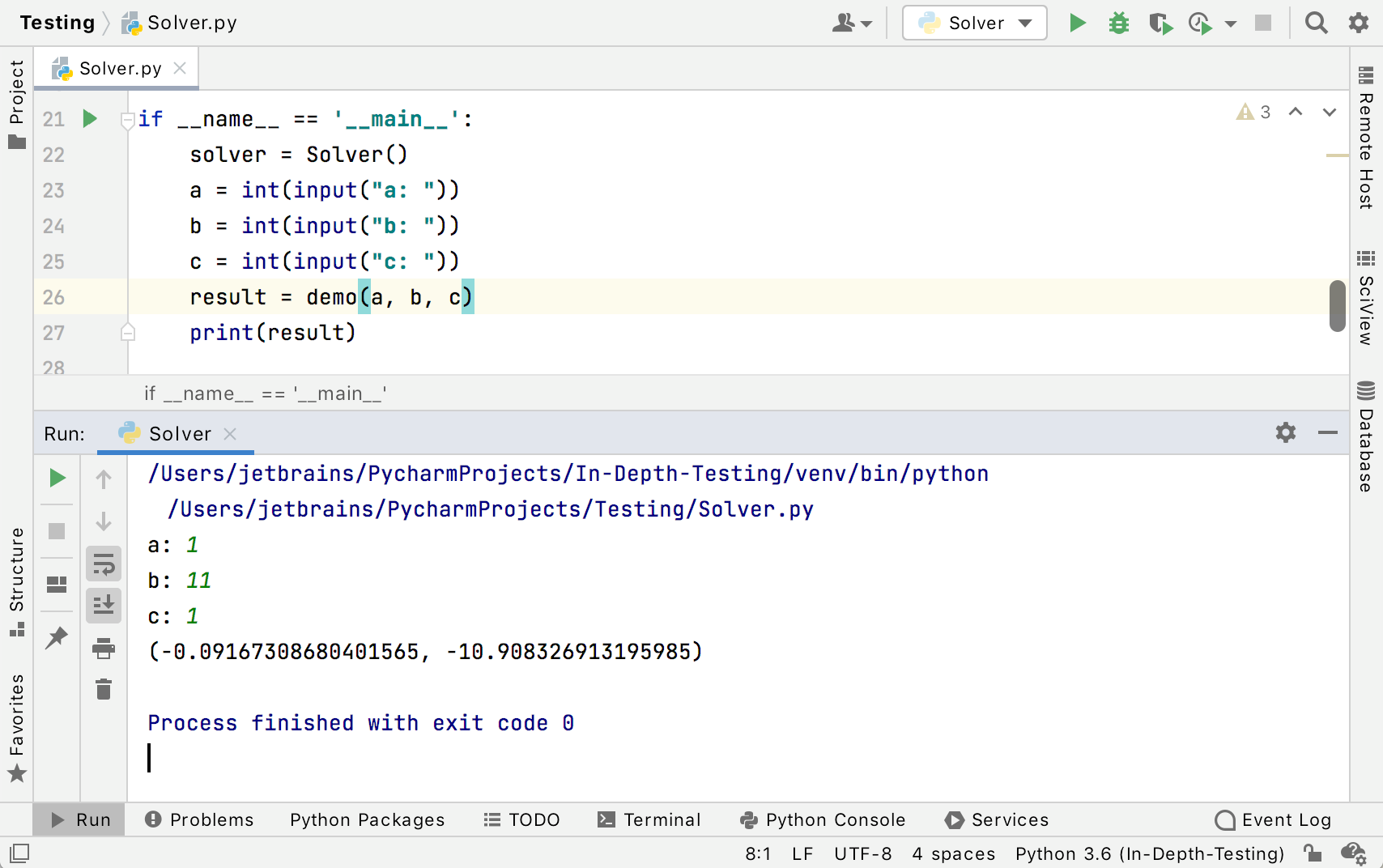The width and height of the screenshot is (1383, 868).
Task: Open the Python Packages tab
Action: click(x=367, y=819)
